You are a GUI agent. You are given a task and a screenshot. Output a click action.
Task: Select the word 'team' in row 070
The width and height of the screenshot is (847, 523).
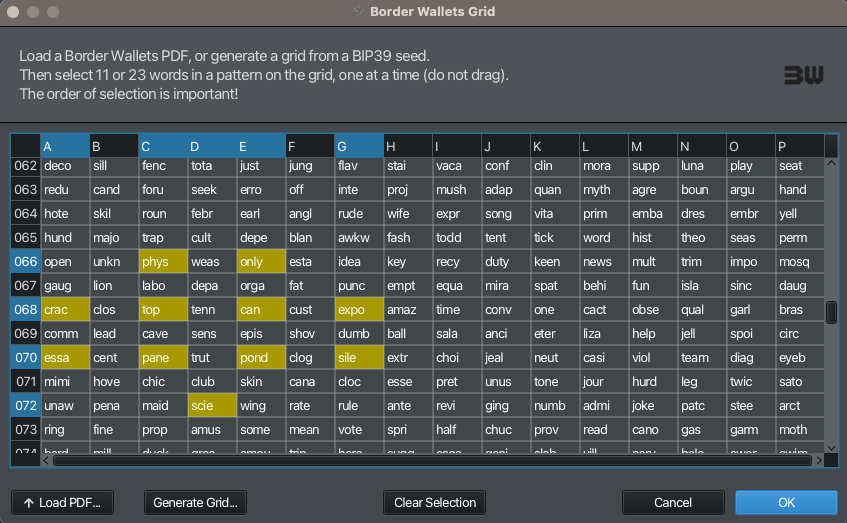(x=702, y=358)
